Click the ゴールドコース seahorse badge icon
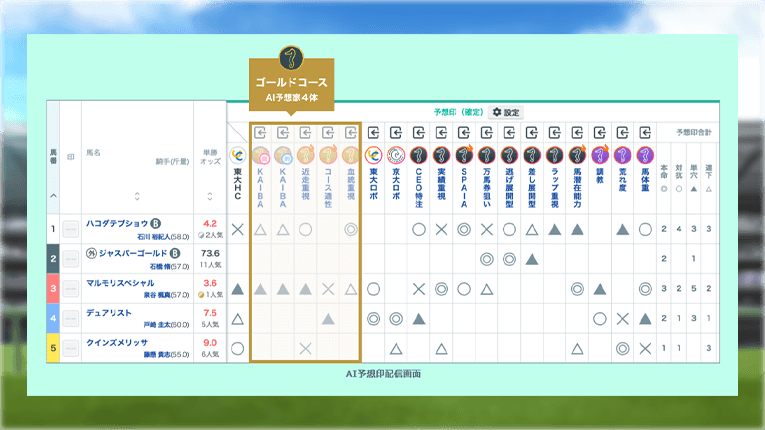The width and height of the screenshot is (765, 430). pyautogui.click(x=291, y=58)
